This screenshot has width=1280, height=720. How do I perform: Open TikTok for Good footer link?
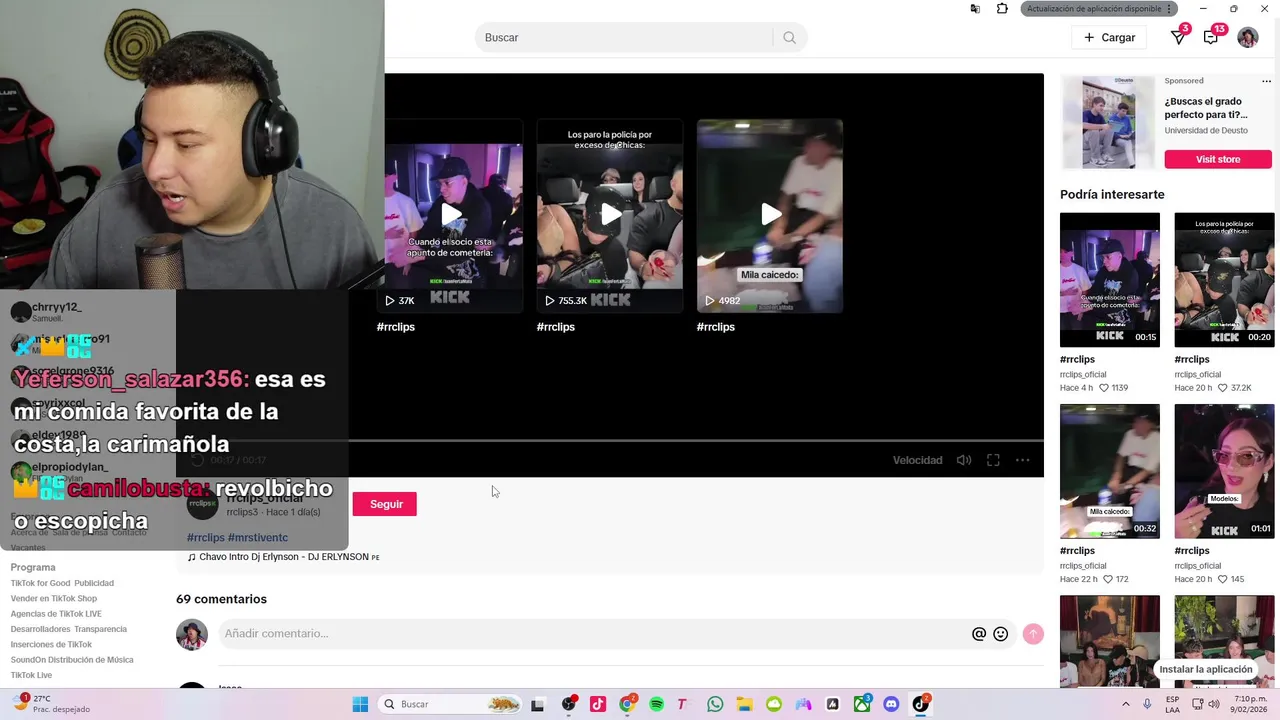(41, 583)
